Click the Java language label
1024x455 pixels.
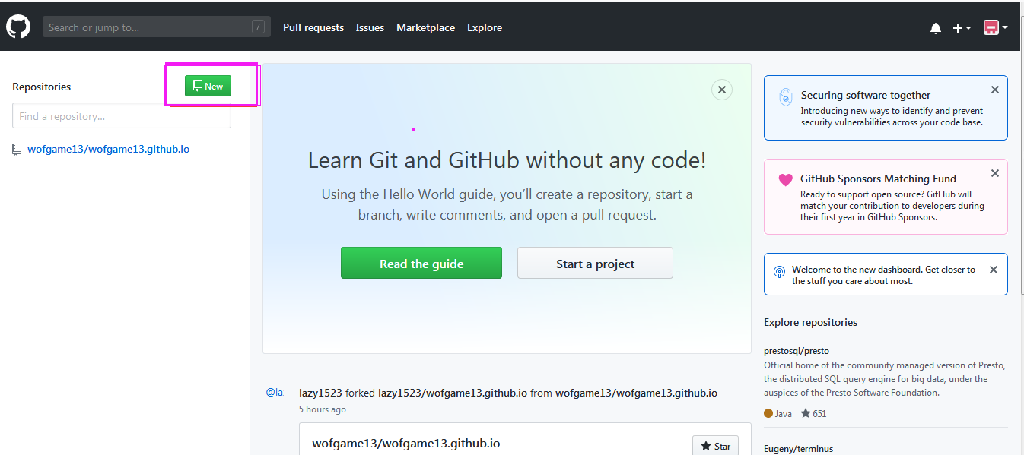click(x=778, y=413)
